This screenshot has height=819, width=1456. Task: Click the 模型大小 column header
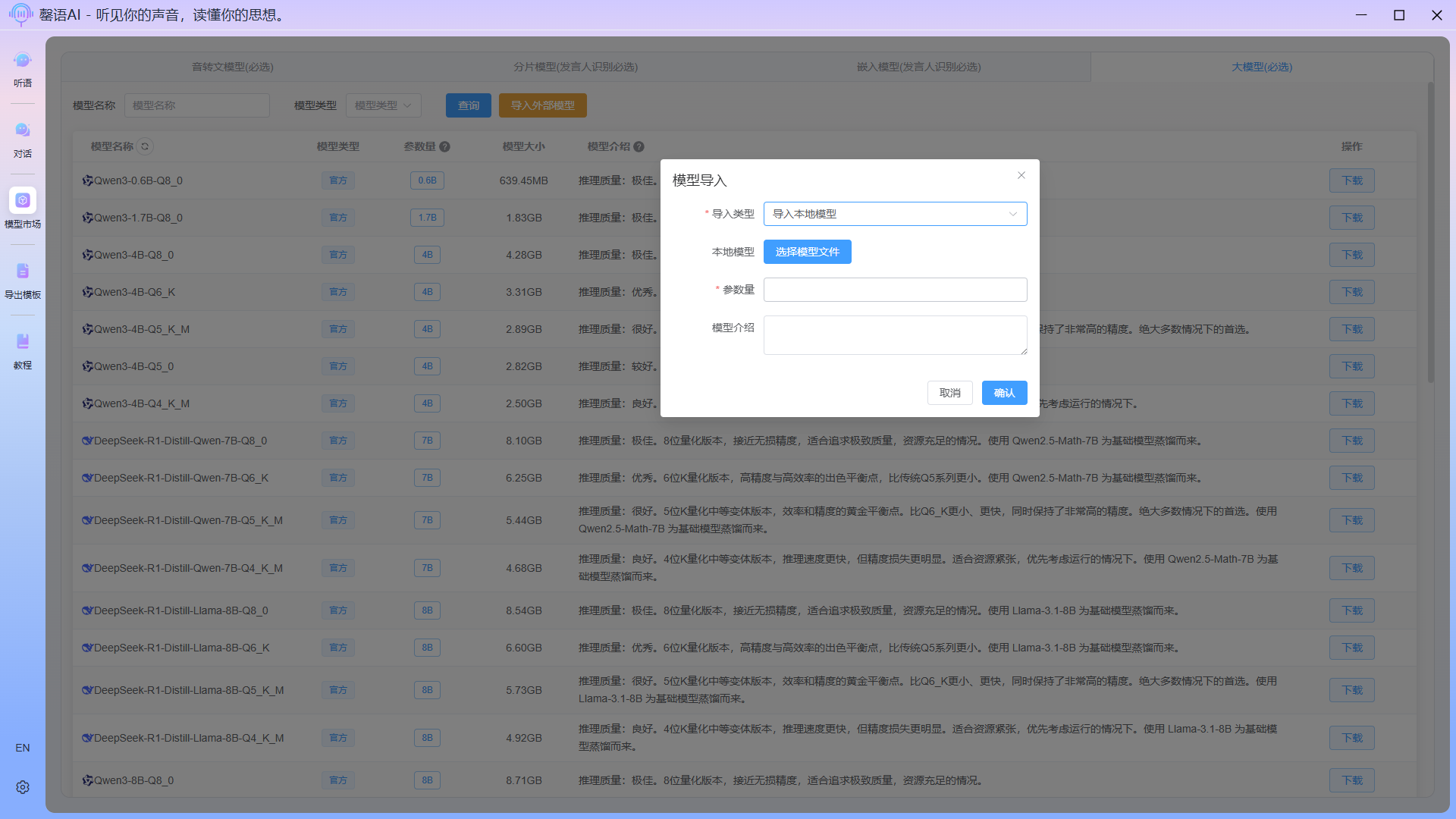pos(524,146)
